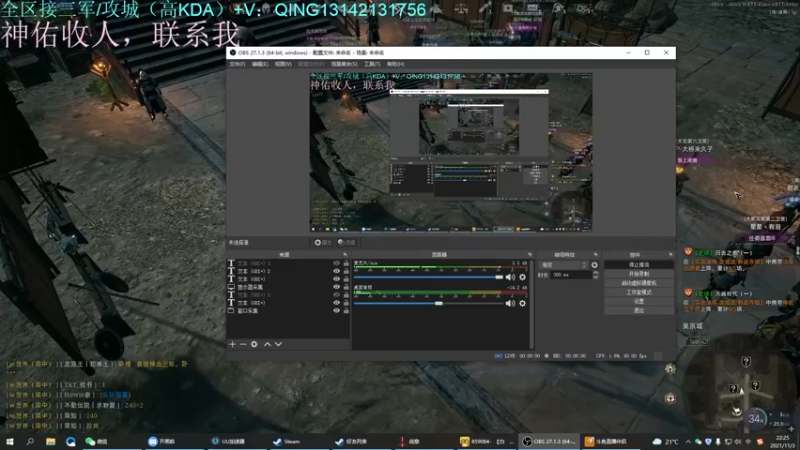Remove selected source with the minus icon
The width and height of the screenshot is (800, 450).
coord(243,344)
